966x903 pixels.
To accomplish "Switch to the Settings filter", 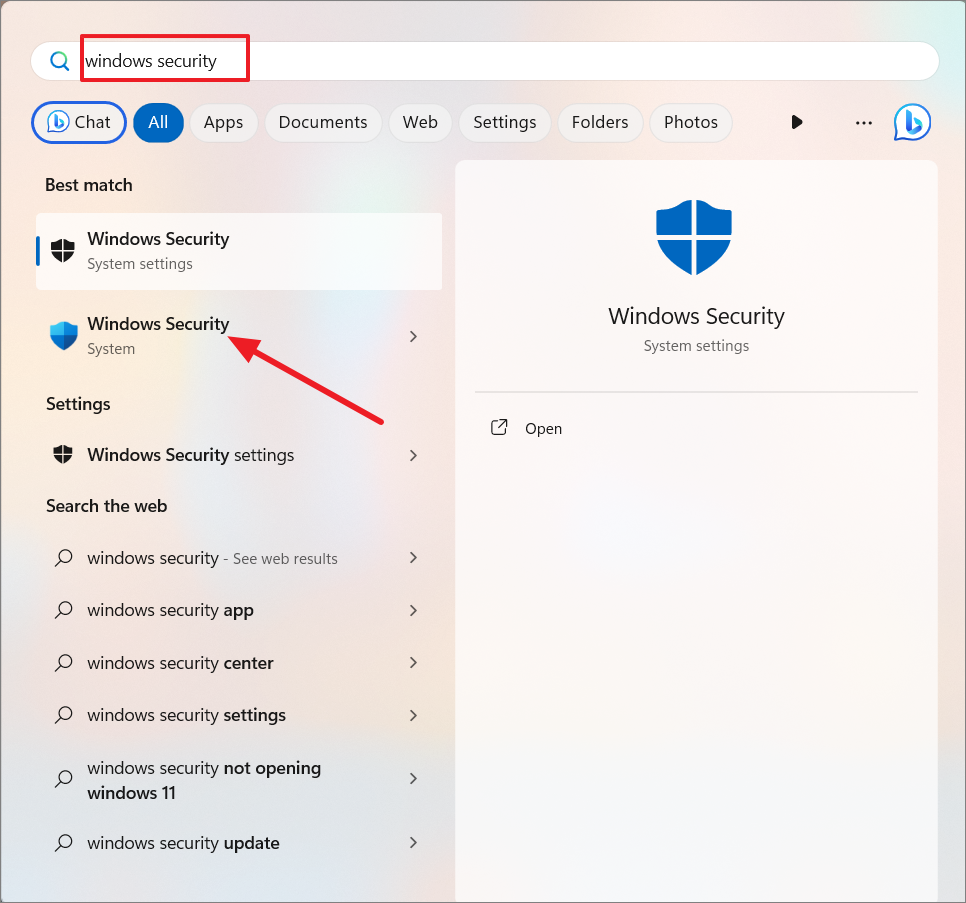I will tap(505, 123).
